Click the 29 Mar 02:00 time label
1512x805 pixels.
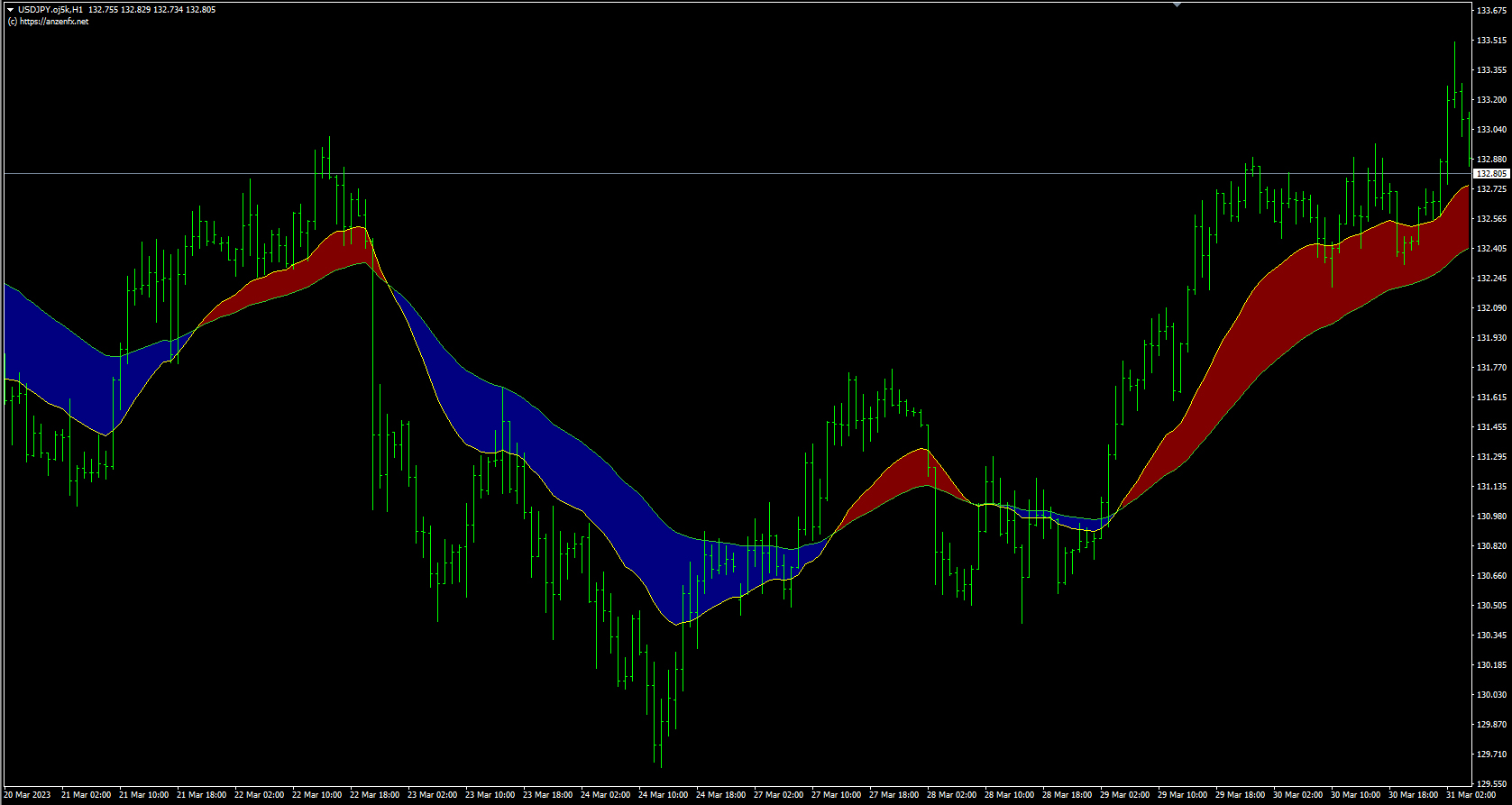1124,795
